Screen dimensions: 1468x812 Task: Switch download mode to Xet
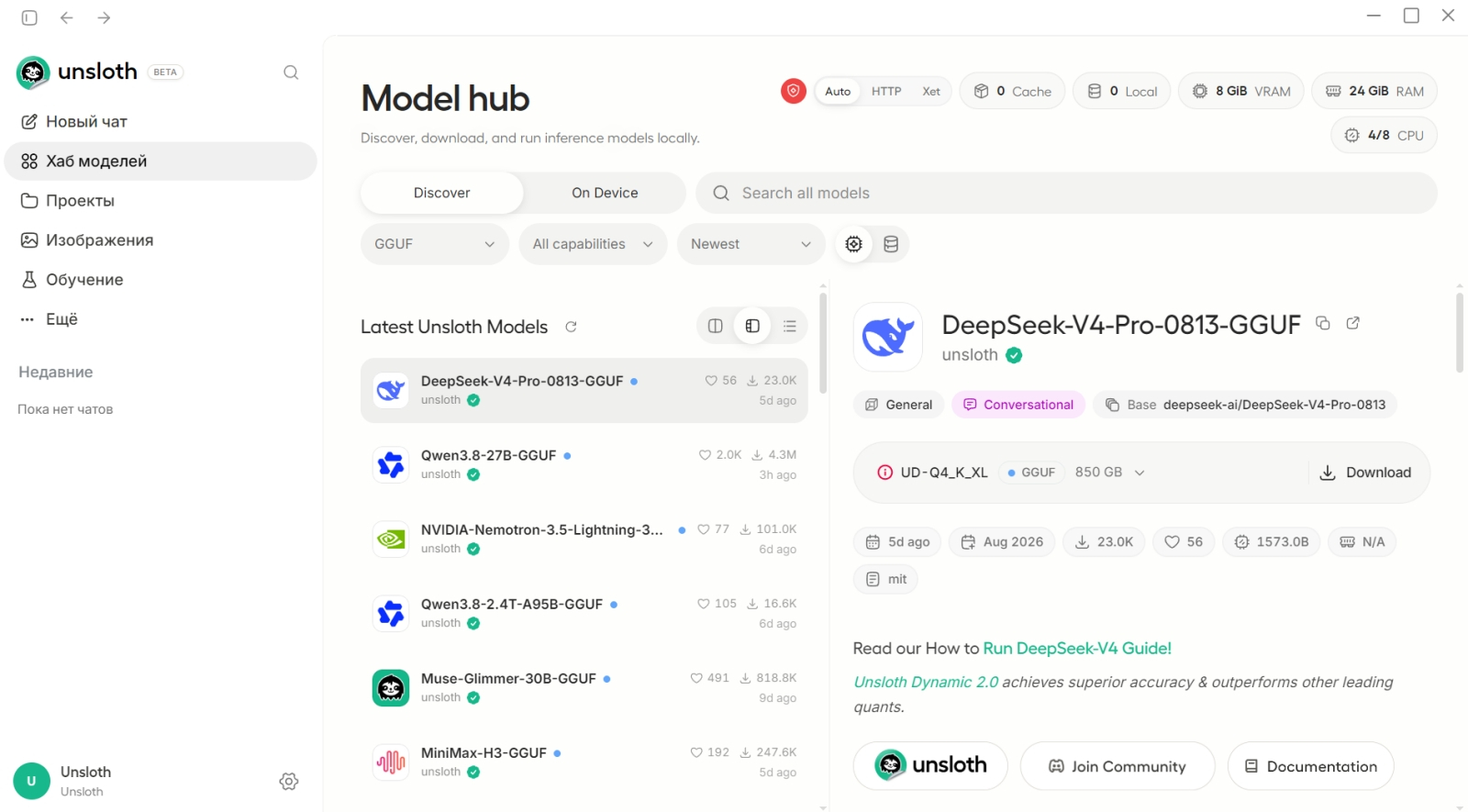tap(931, 91)
